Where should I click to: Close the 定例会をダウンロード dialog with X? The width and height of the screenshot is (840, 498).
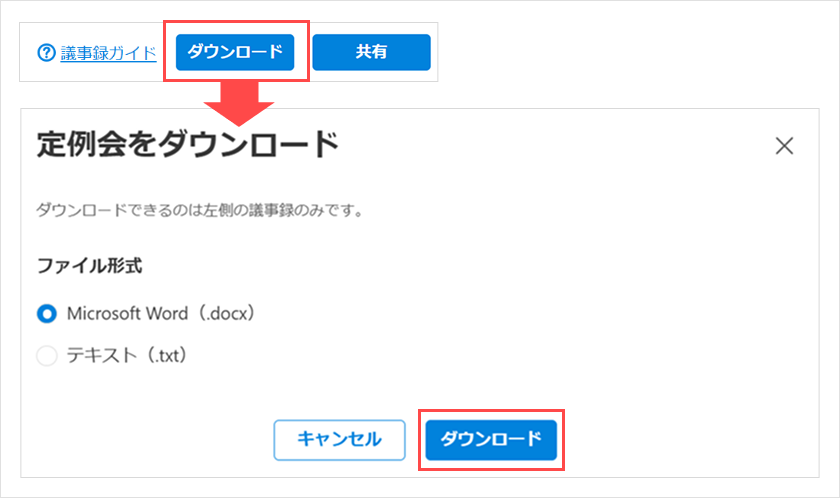click(784, 146)
